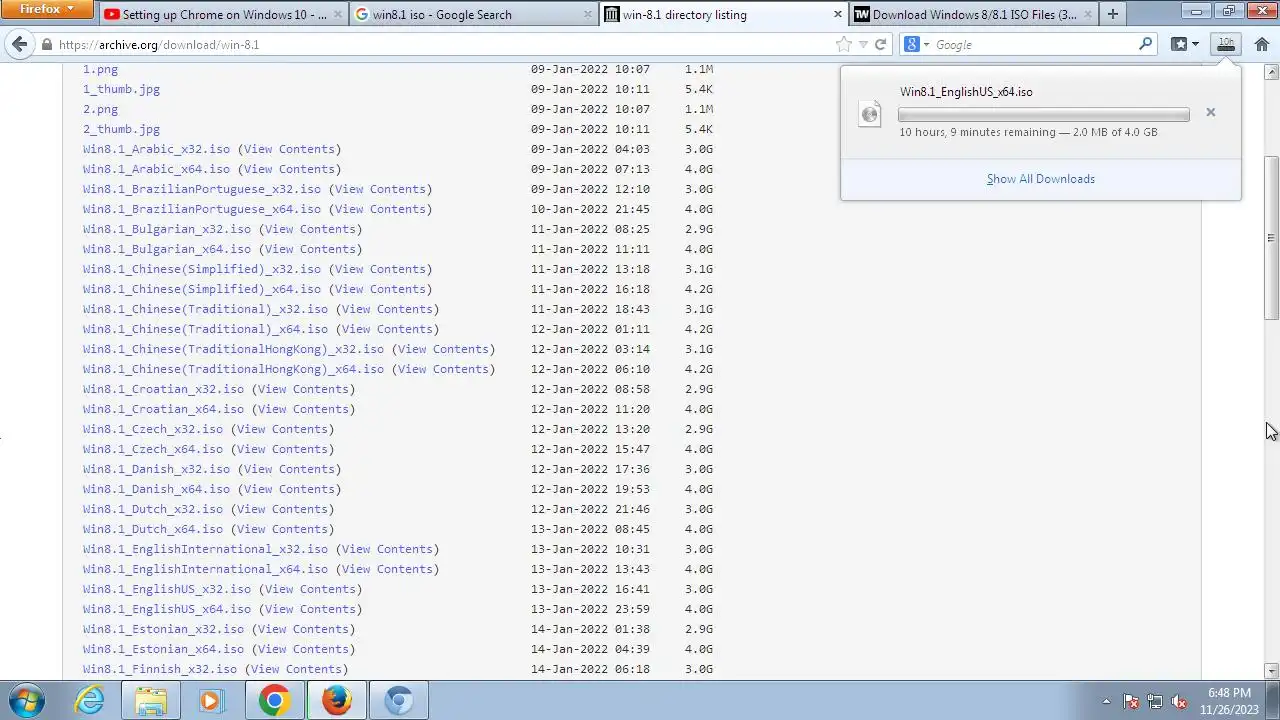Download Win8.1_Danish_x64.iso
Viewport: 1280px width, 720px height.
tap(156, 489)
